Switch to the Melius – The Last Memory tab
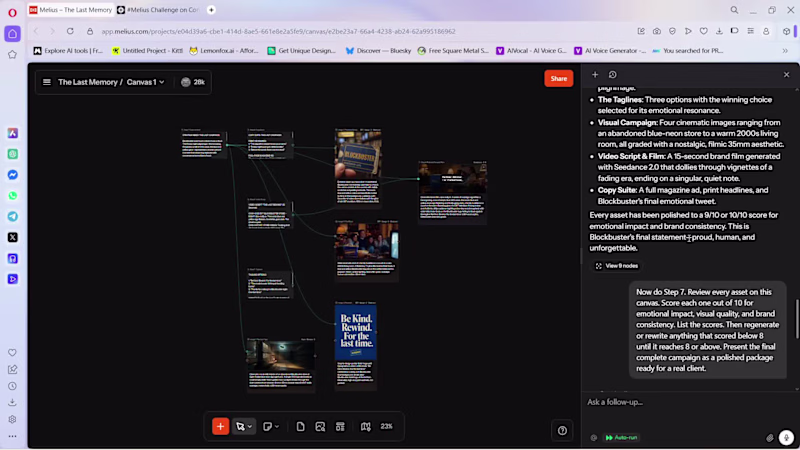The image size is (800, 450). [70, 10]
